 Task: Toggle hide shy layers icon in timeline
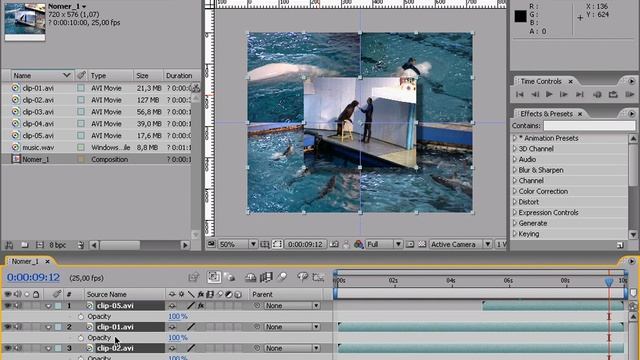click(250, 278)
